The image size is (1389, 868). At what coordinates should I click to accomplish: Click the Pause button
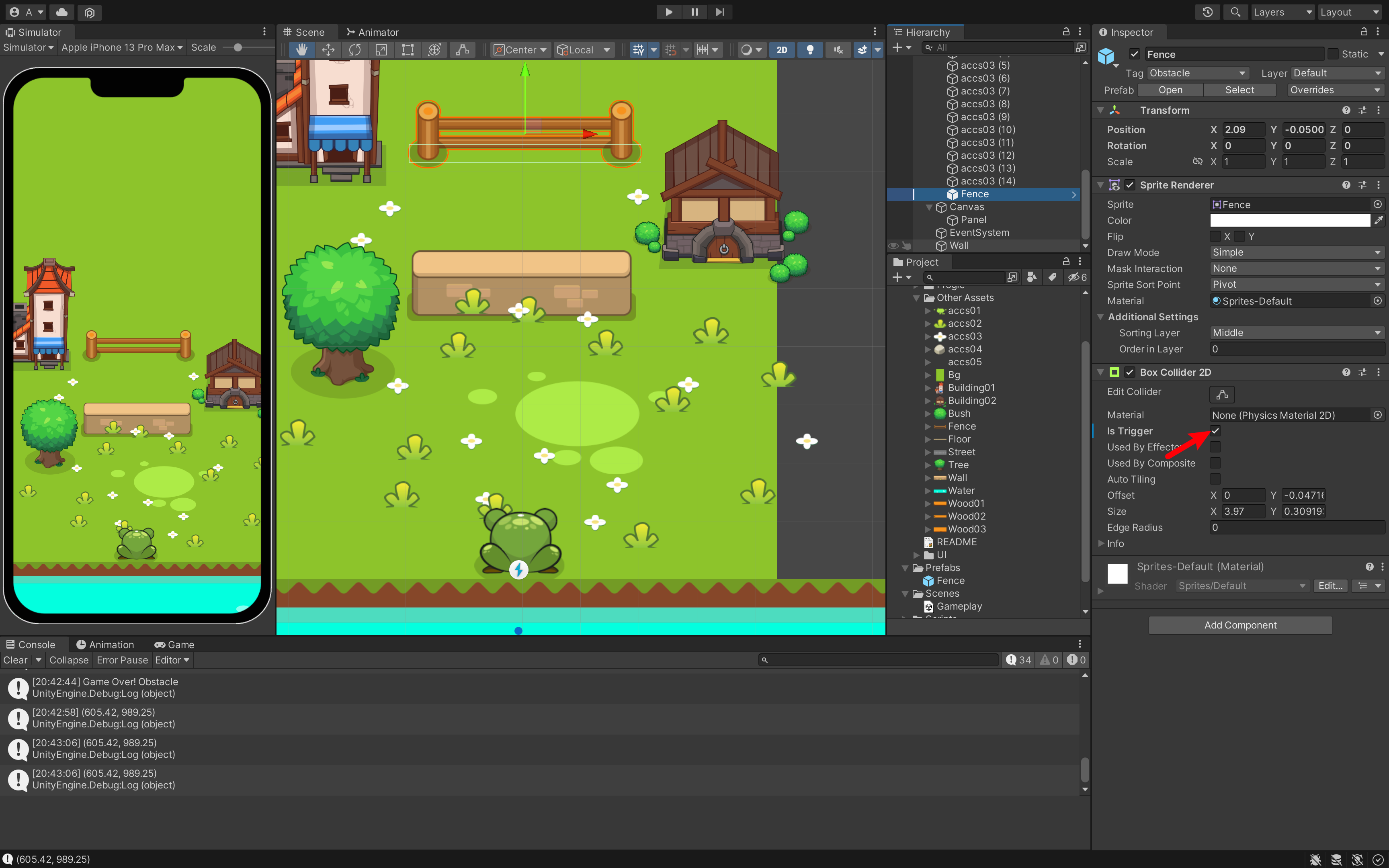[x=694, y=12]
